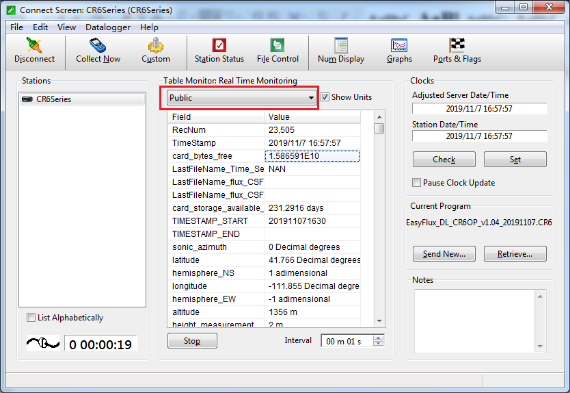
Task: Click the Notes scroll down arrow
Action: coord(540,346)
